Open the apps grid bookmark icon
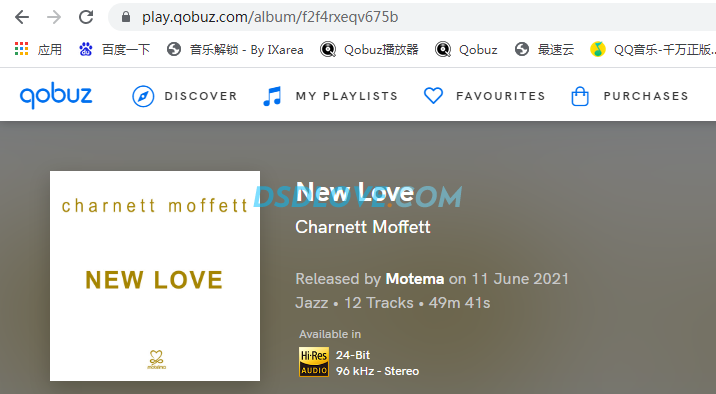Image resolution: width=716 pixels, height=394 pixels. click(x=21, y=49)
